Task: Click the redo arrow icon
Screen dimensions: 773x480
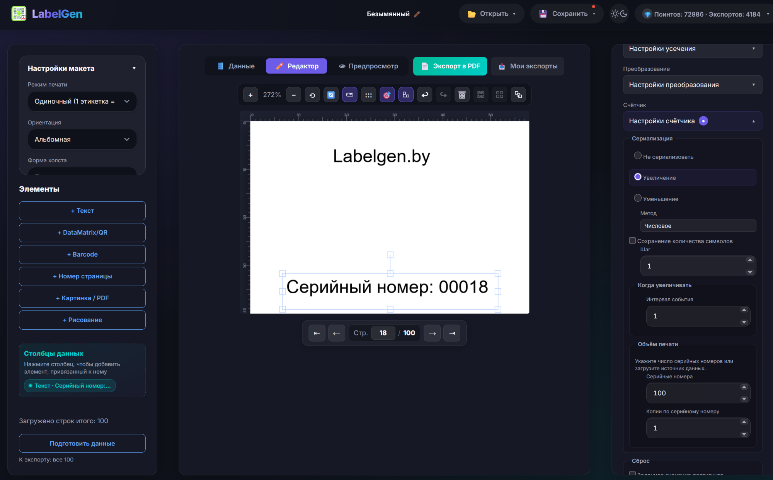Action: click(443, 95)
